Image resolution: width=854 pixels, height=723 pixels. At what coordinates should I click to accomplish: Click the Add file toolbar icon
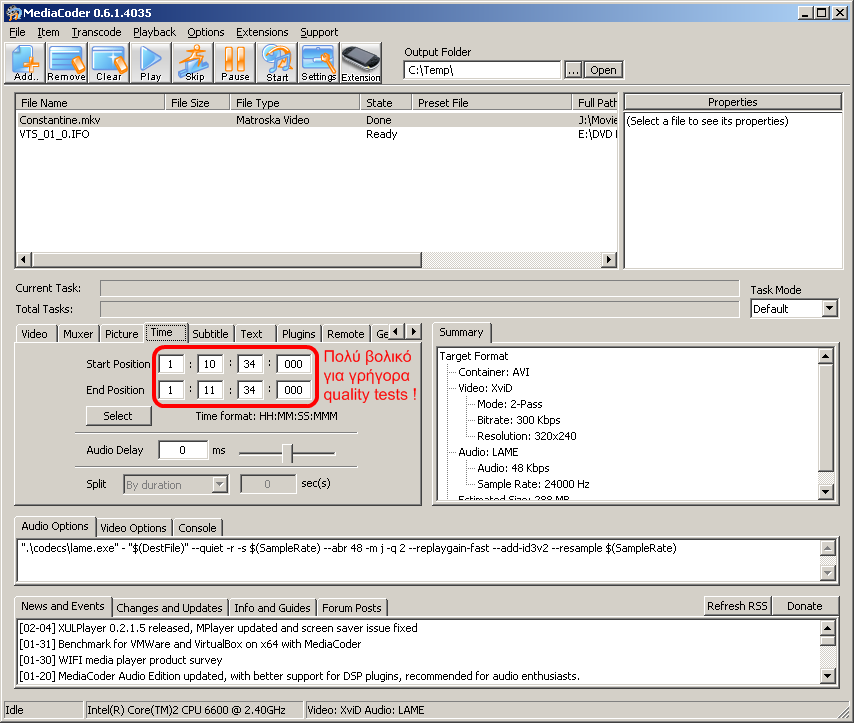(x=26, y=63)
